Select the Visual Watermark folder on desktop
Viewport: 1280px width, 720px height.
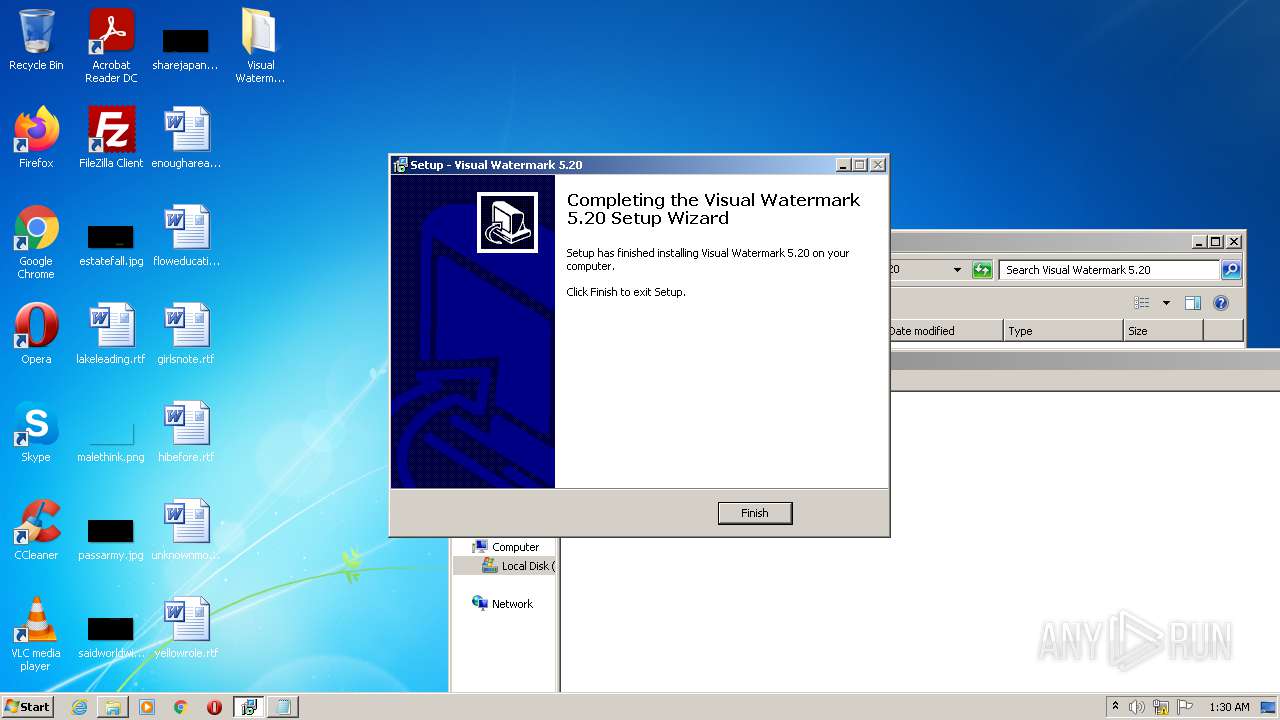(x=260, y=46)
